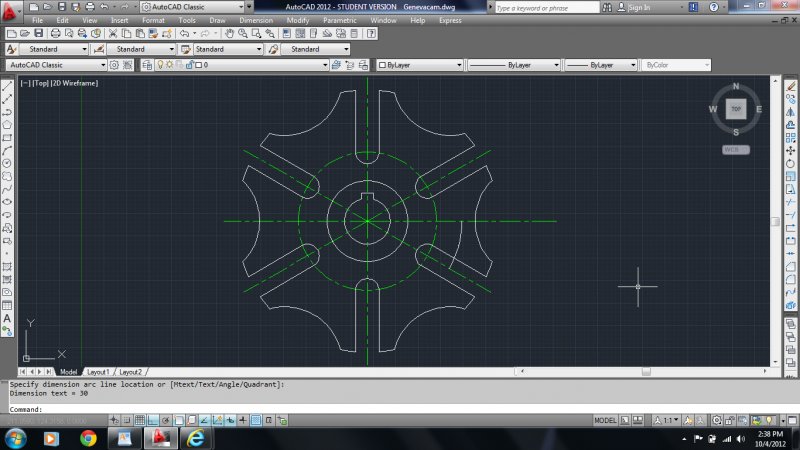
Task: Toggle Selection Cycling in status bar
Action: (282, 420)
